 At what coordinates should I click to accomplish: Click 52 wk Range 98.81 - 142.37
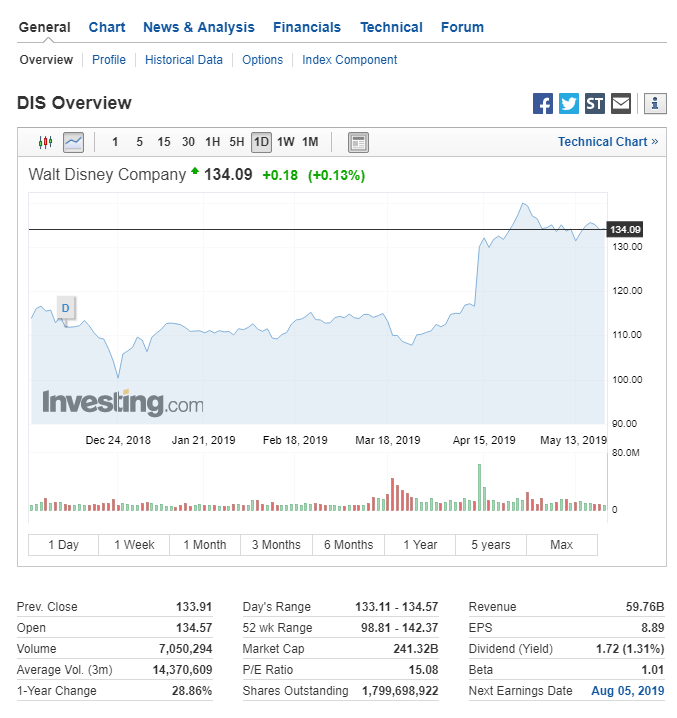(x=399, y=628)
